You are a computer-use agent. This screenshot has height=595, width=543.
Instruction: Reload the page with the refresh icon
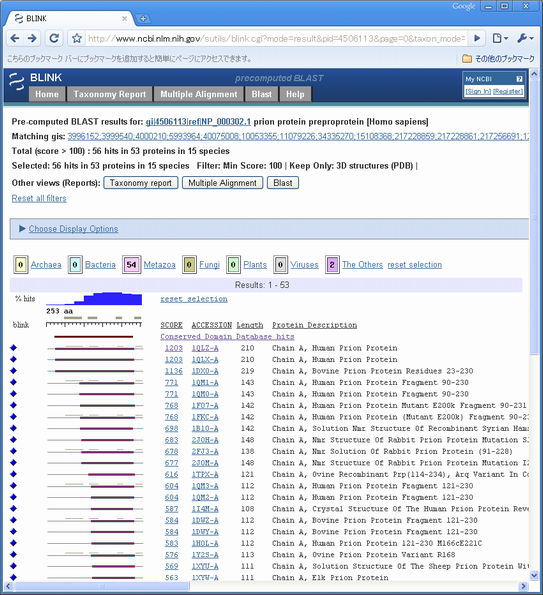[x=55, y=38]
